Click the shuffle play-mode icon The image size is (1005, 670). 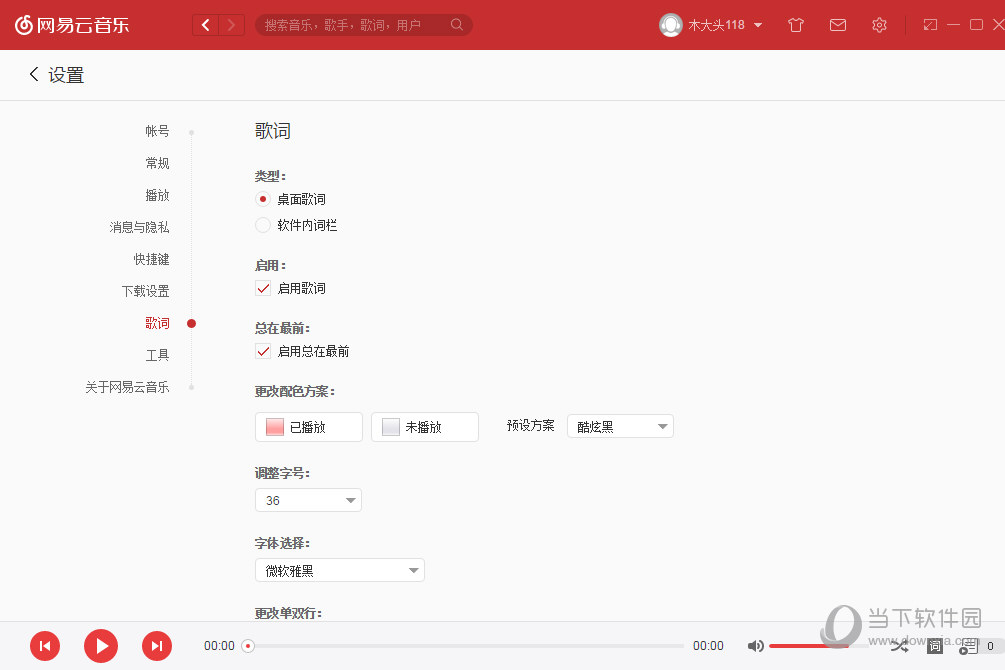click(x=899, y=647)
